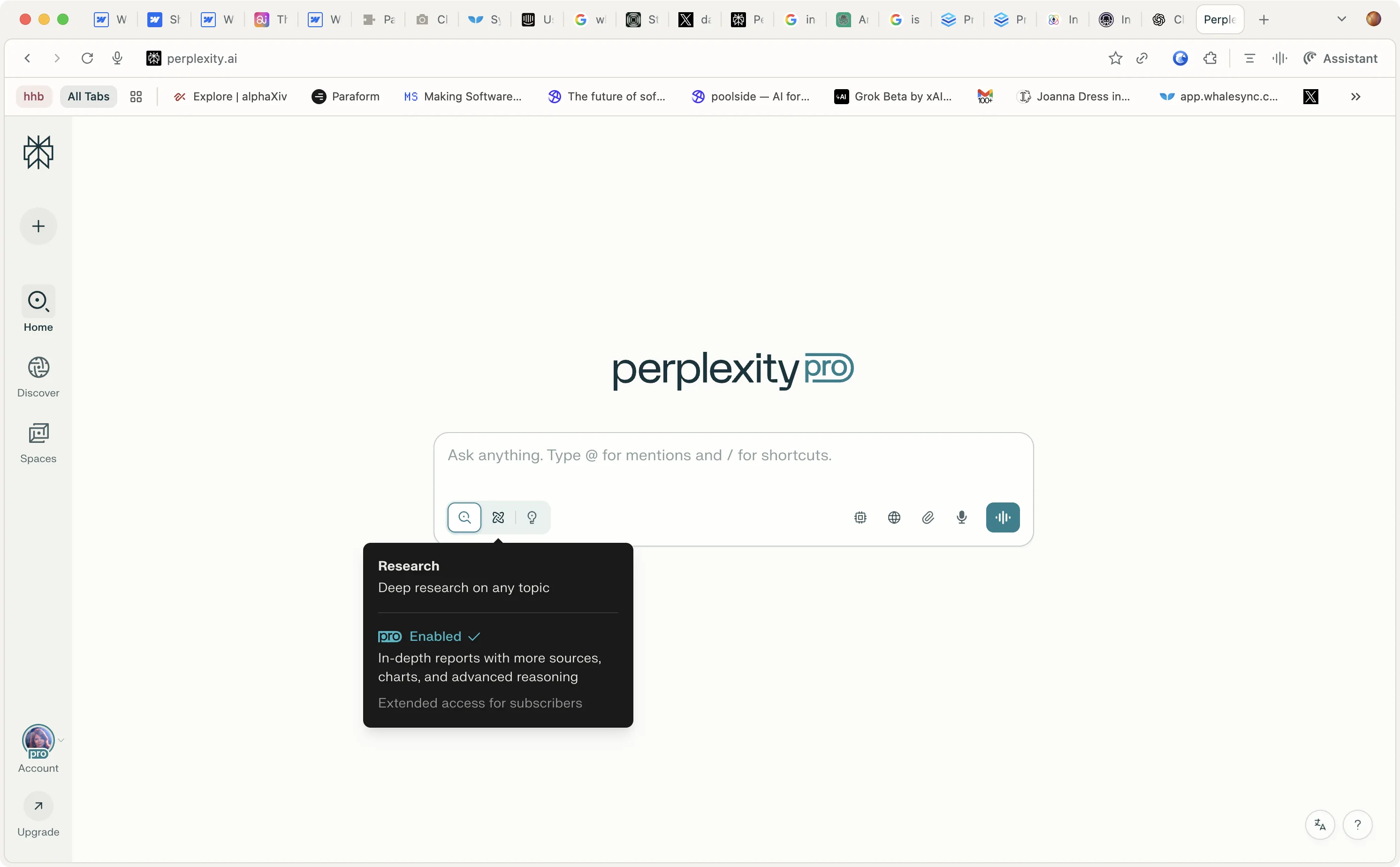The height and width of the screenshot is (867, 1400).
Task: Enable Research mode toggle
Action: click(x=498, y=518)
